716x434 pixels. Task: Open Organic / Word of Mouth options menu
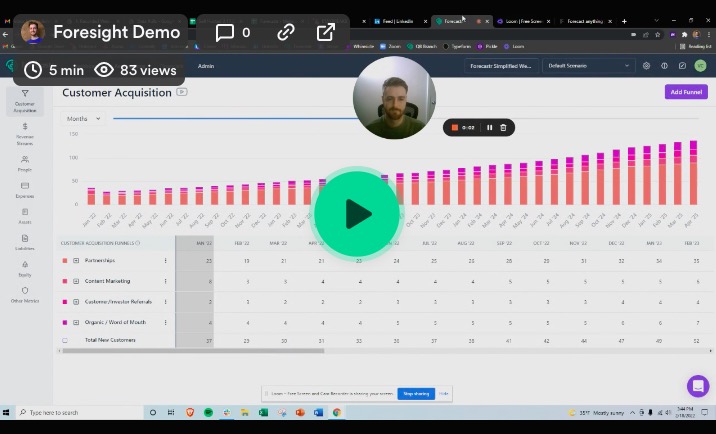165,322
